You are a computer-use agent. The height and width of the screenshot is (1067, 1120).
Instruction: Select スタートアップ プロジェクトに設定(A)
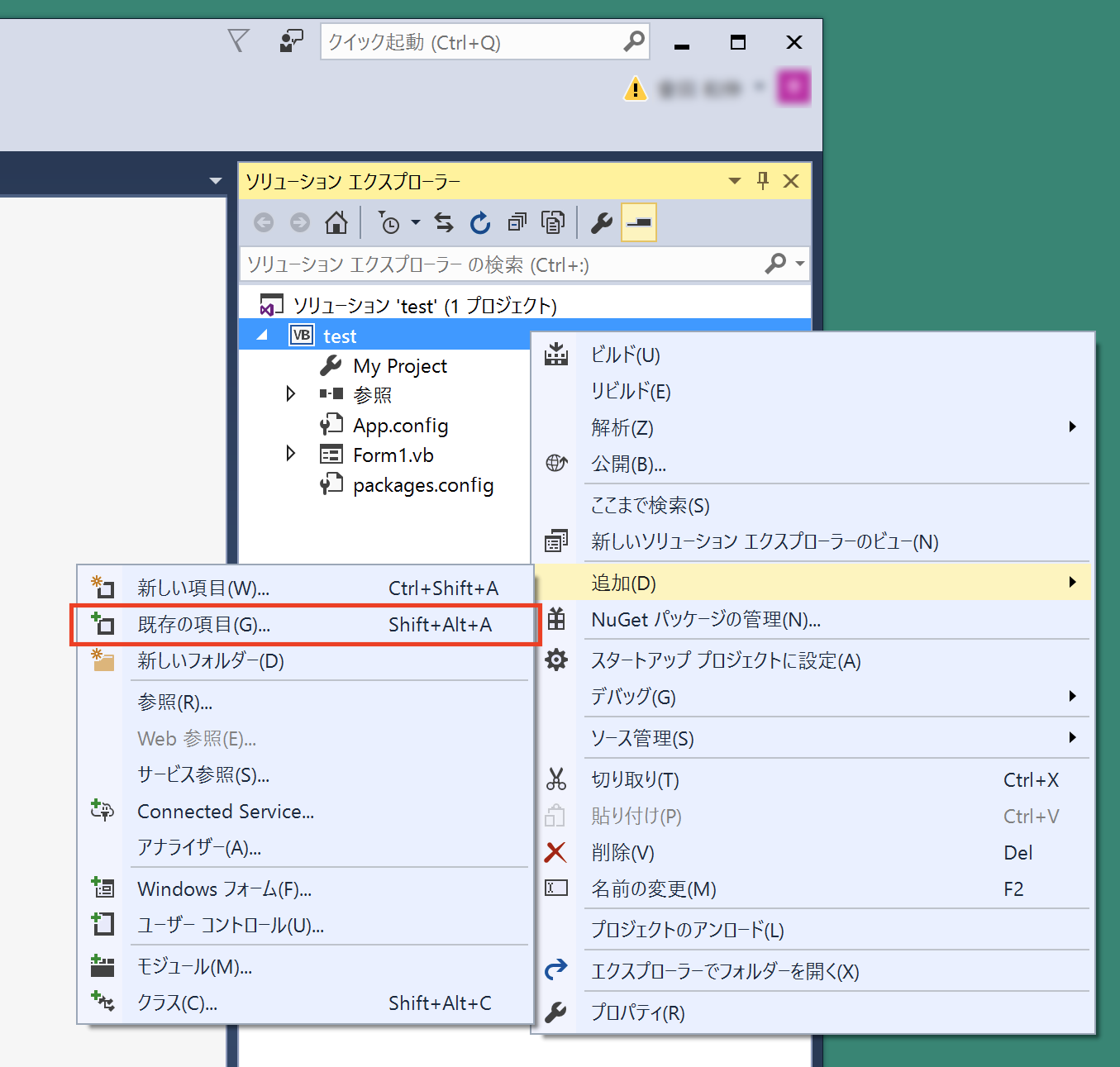click(813, 660)
